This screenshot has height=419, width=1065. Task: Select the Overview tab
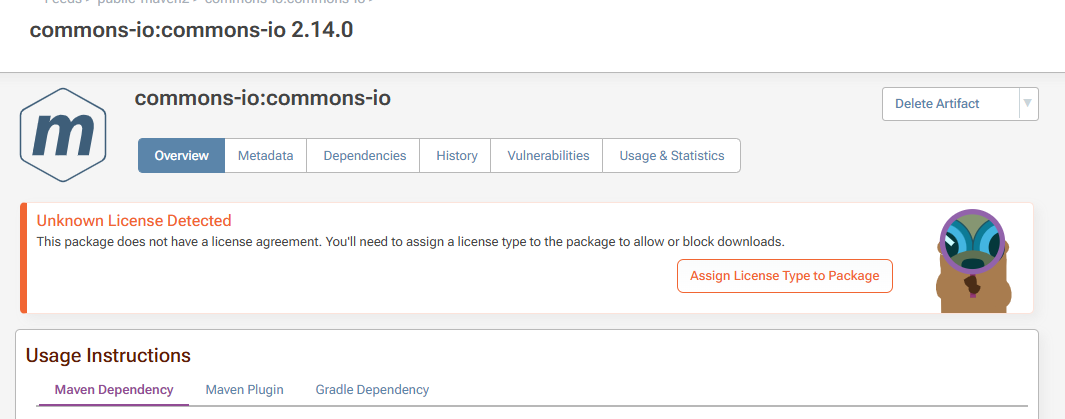point(181,156)
